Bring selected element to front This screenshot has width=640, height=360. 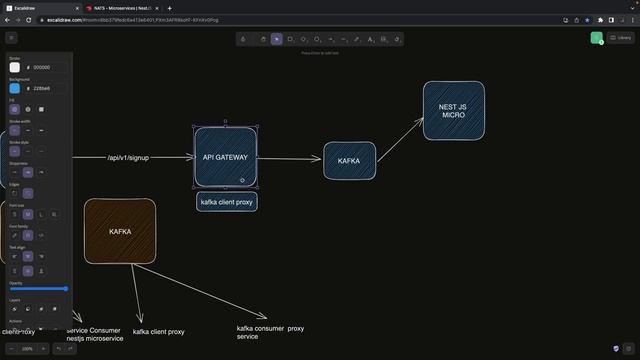coord(54,309)
